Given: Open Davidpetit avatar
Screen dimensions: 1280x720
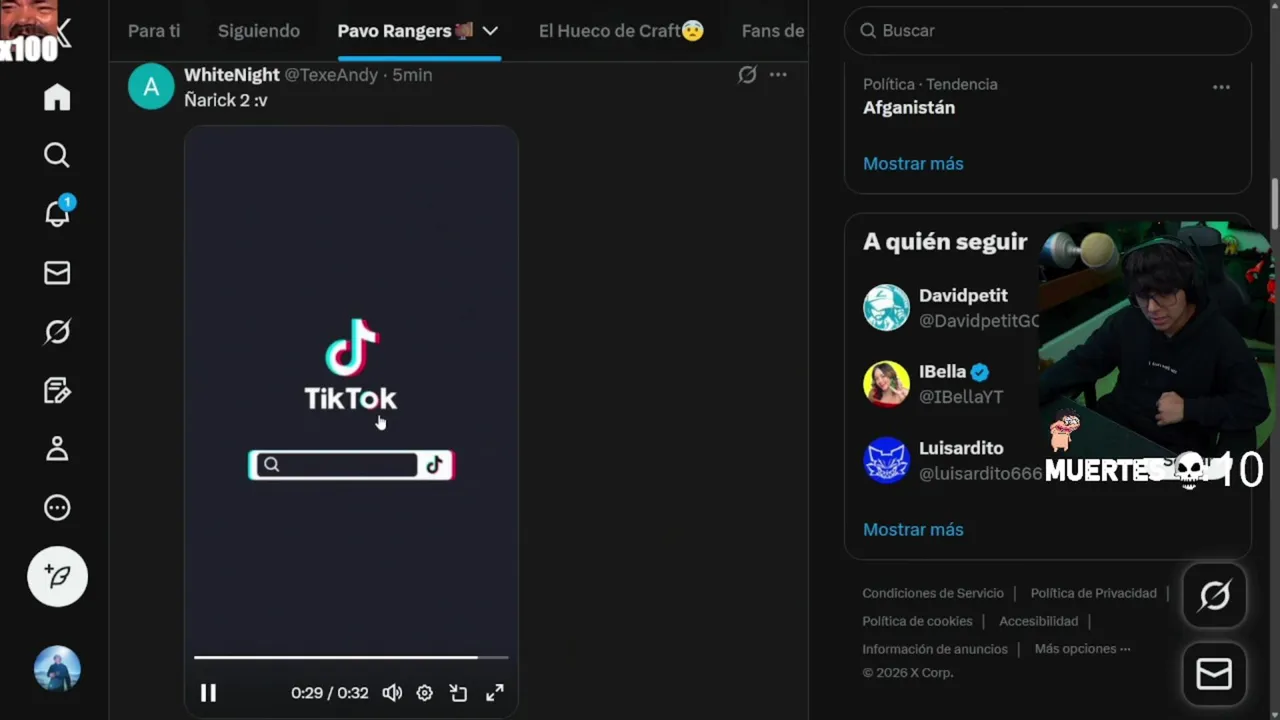Looking at the screenshot, I should [x=886, y=308].
